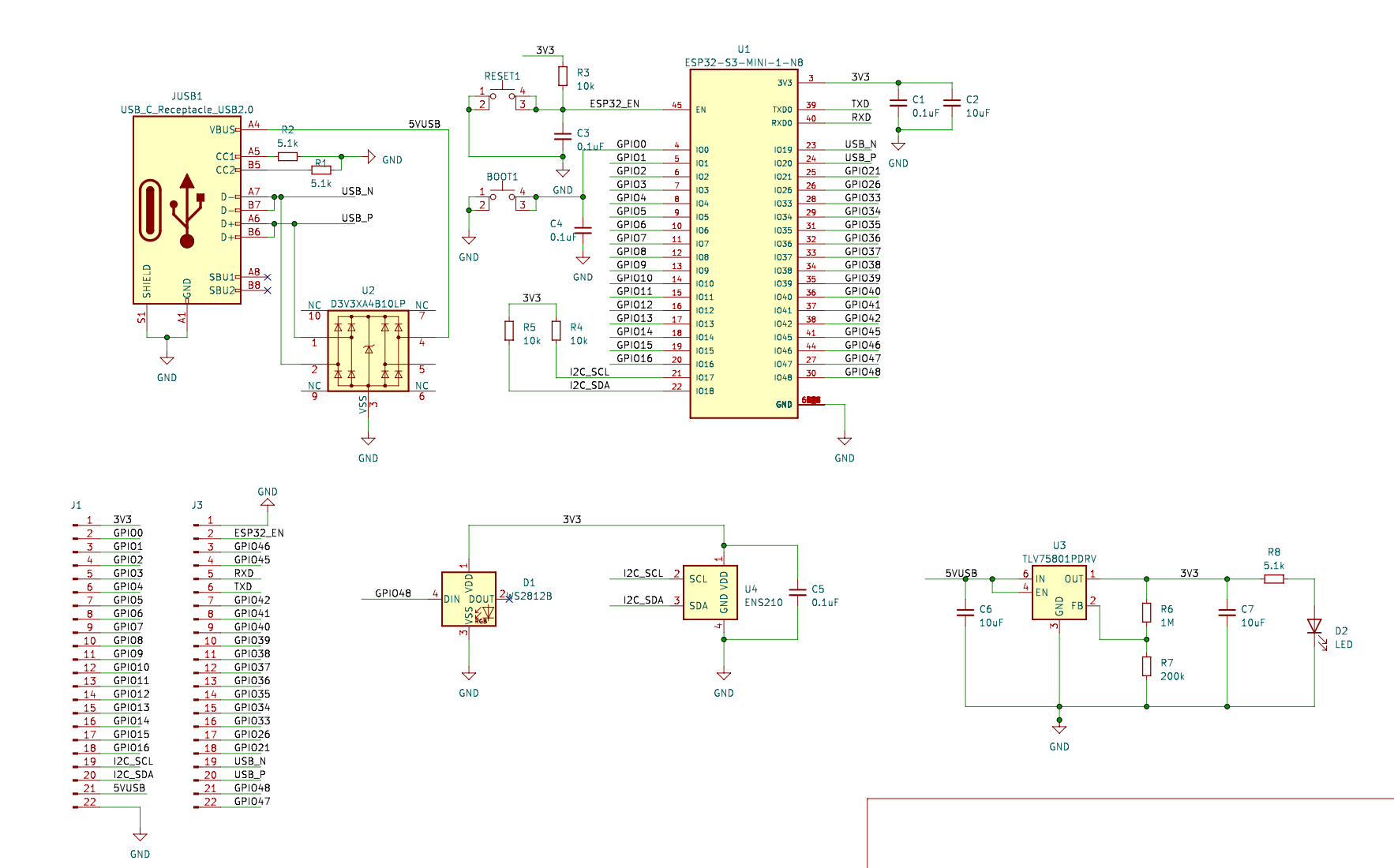Select resistor R3 10k symbol
This screenshot has width=1394, height=868.
coord(563,76)
